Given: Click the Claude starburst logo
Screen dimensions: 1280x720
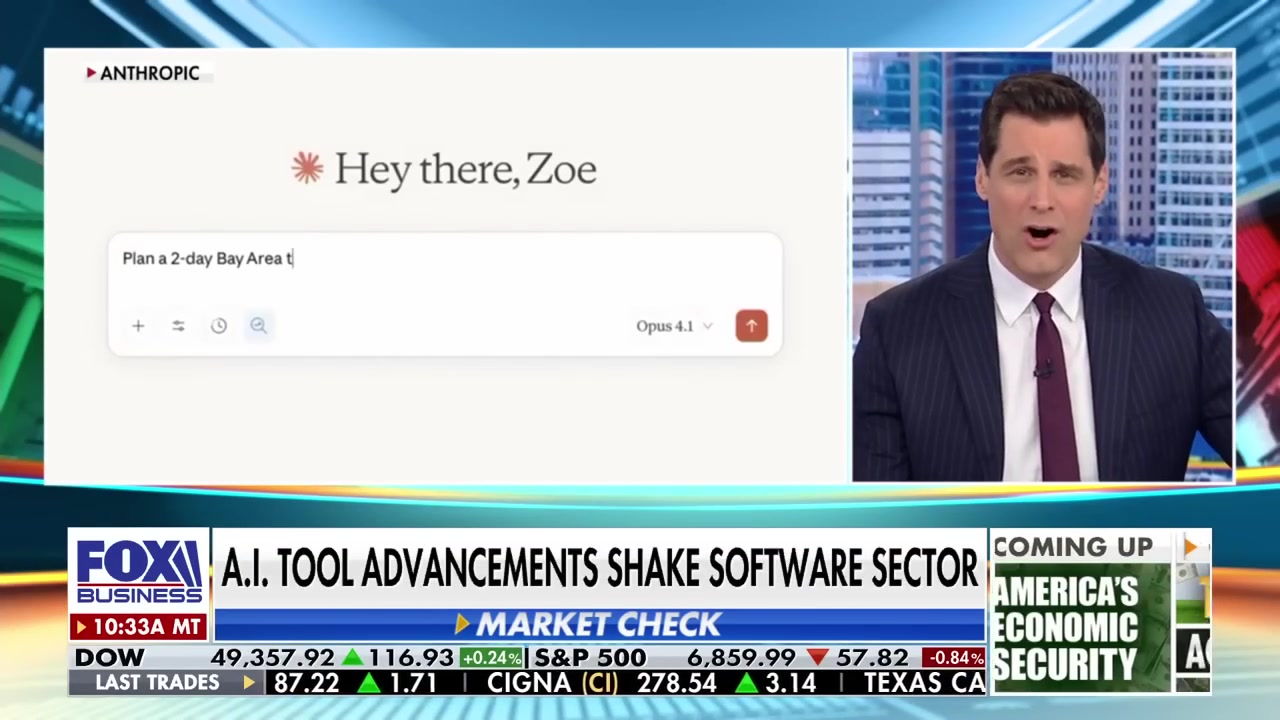Looking at the screenshot, I should point(307,168).
